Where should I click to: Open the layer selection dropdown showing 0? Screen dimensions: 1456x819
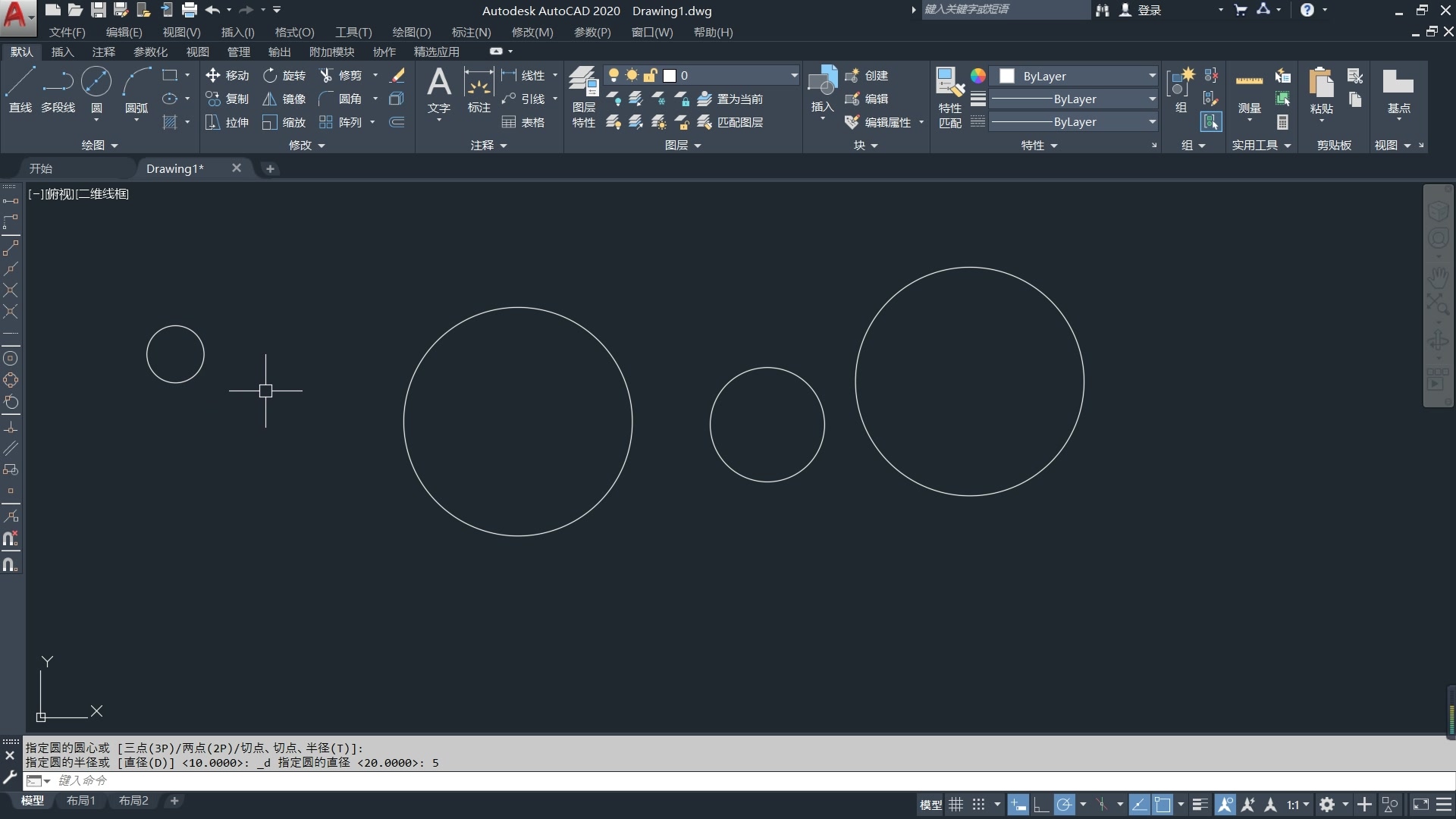point(793,75)
